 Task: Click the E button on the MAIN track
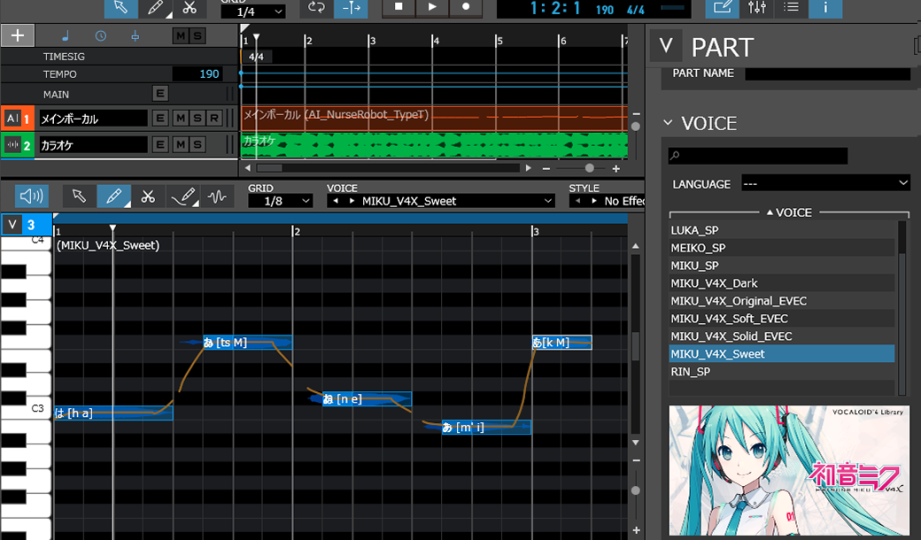click(x=160, y=94)
